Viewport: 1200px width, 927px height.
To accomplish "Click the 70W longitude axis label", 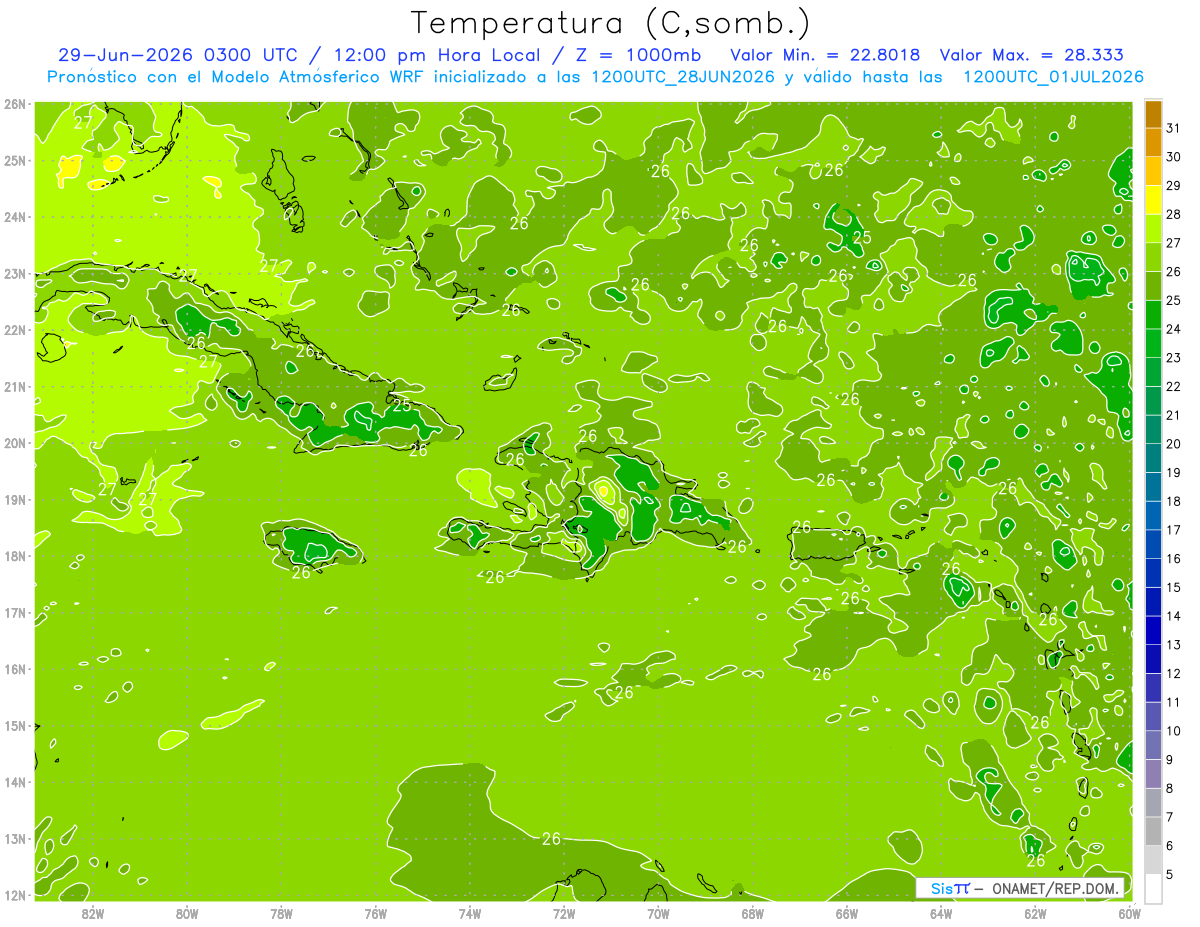I will tap(658, 913).
